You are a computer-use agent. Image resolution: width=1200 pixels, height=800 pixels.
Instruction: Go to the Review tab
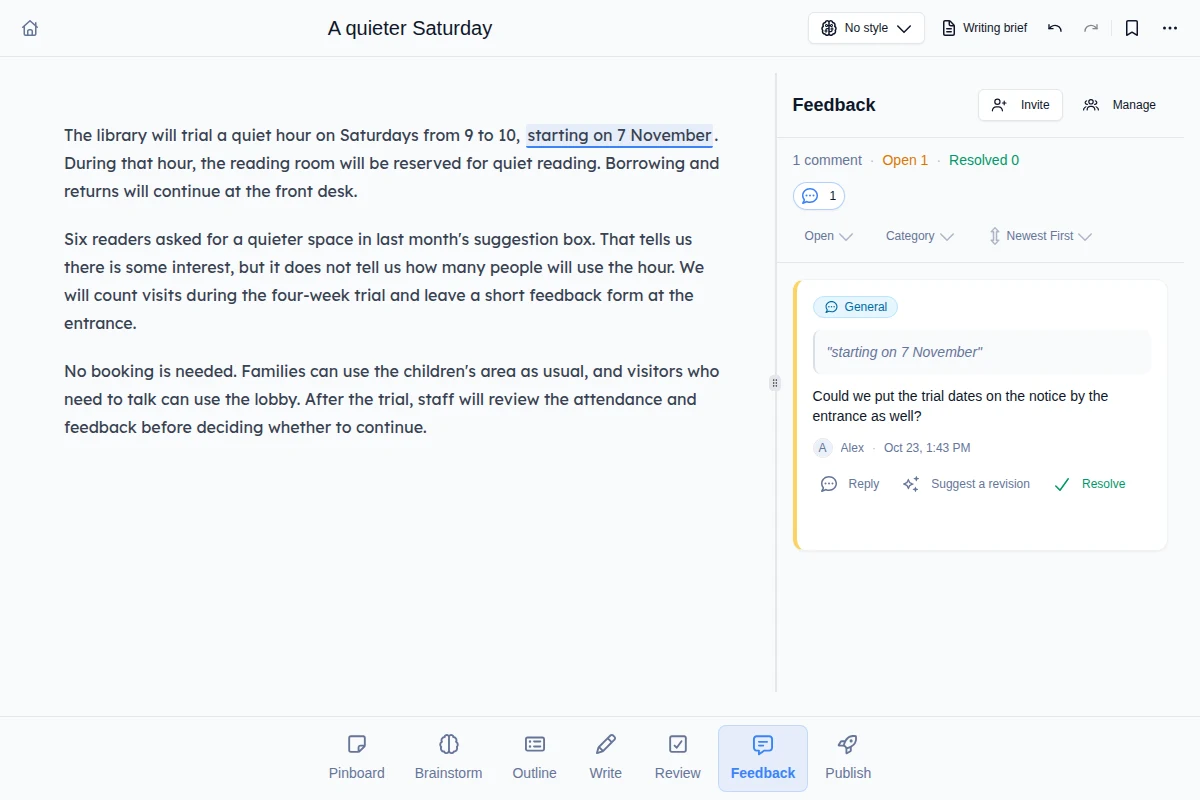678,758
